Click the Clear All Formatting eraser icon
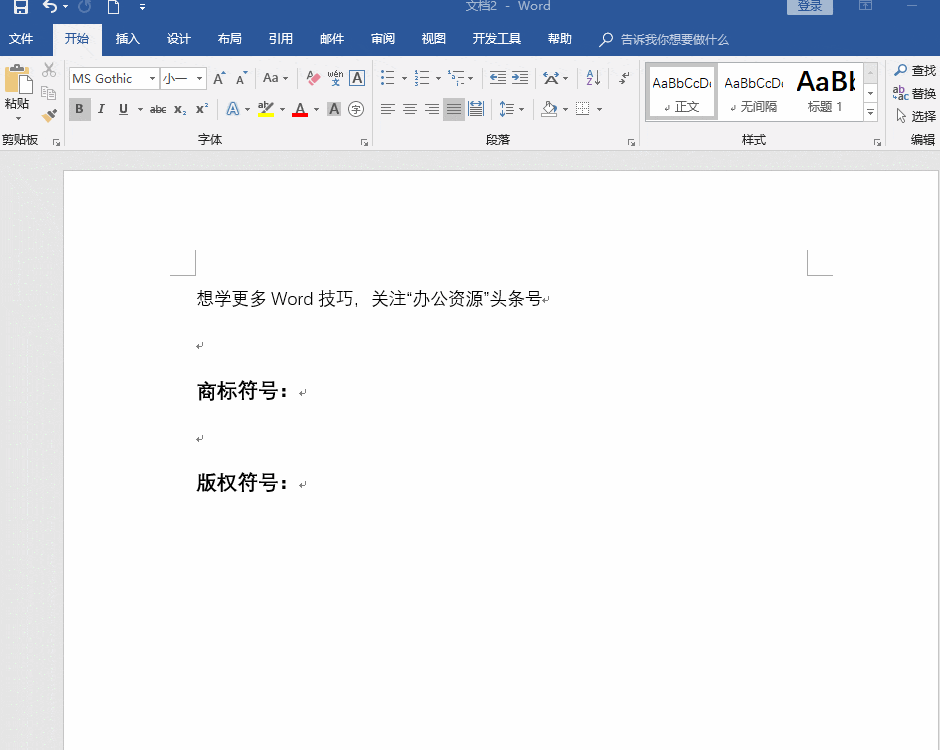 (312, 78)
